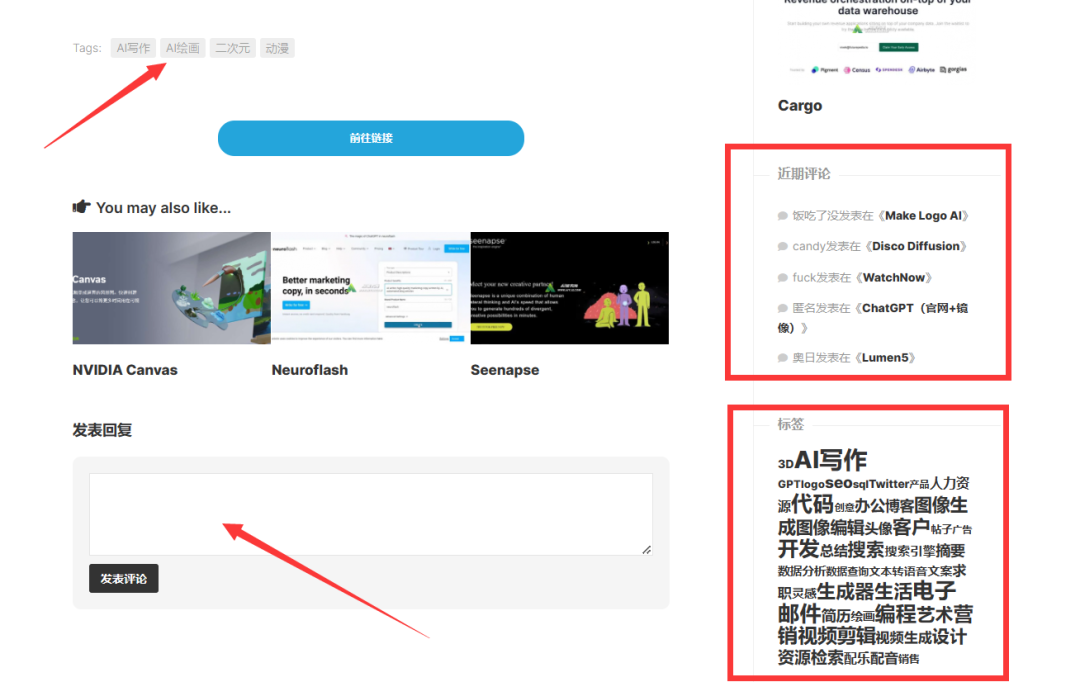This screenshot has height=682, width=1080.
Task: Open the AI绘画 tag next to the Tags label
Action: tap(183, 48)
